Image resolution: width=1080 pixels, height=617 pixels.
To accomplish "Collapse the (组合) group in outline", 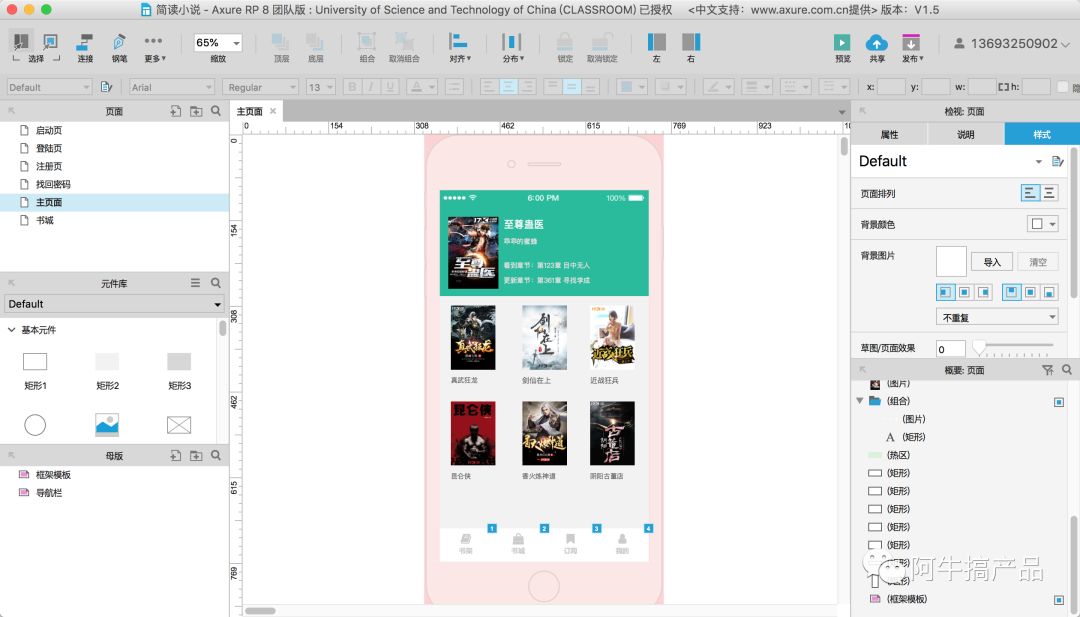I will [x=860, y=401].
